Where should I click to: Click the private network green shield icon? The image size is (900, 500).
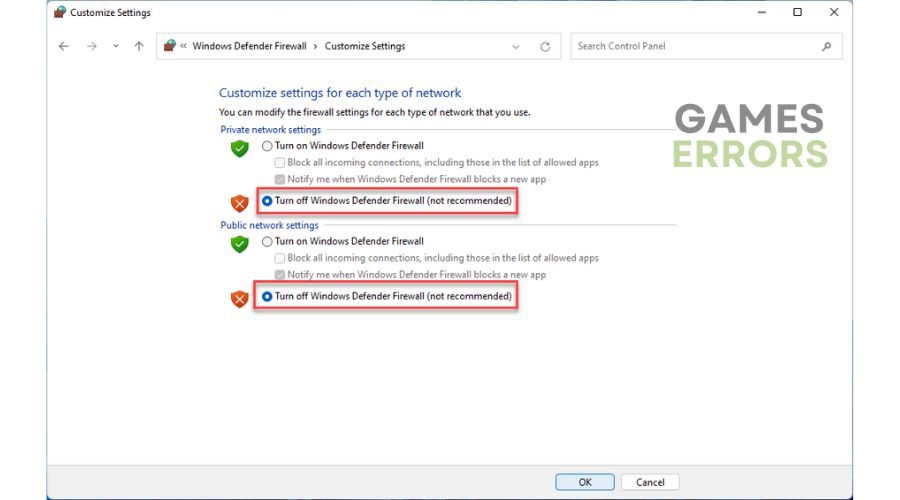[239, 149]
